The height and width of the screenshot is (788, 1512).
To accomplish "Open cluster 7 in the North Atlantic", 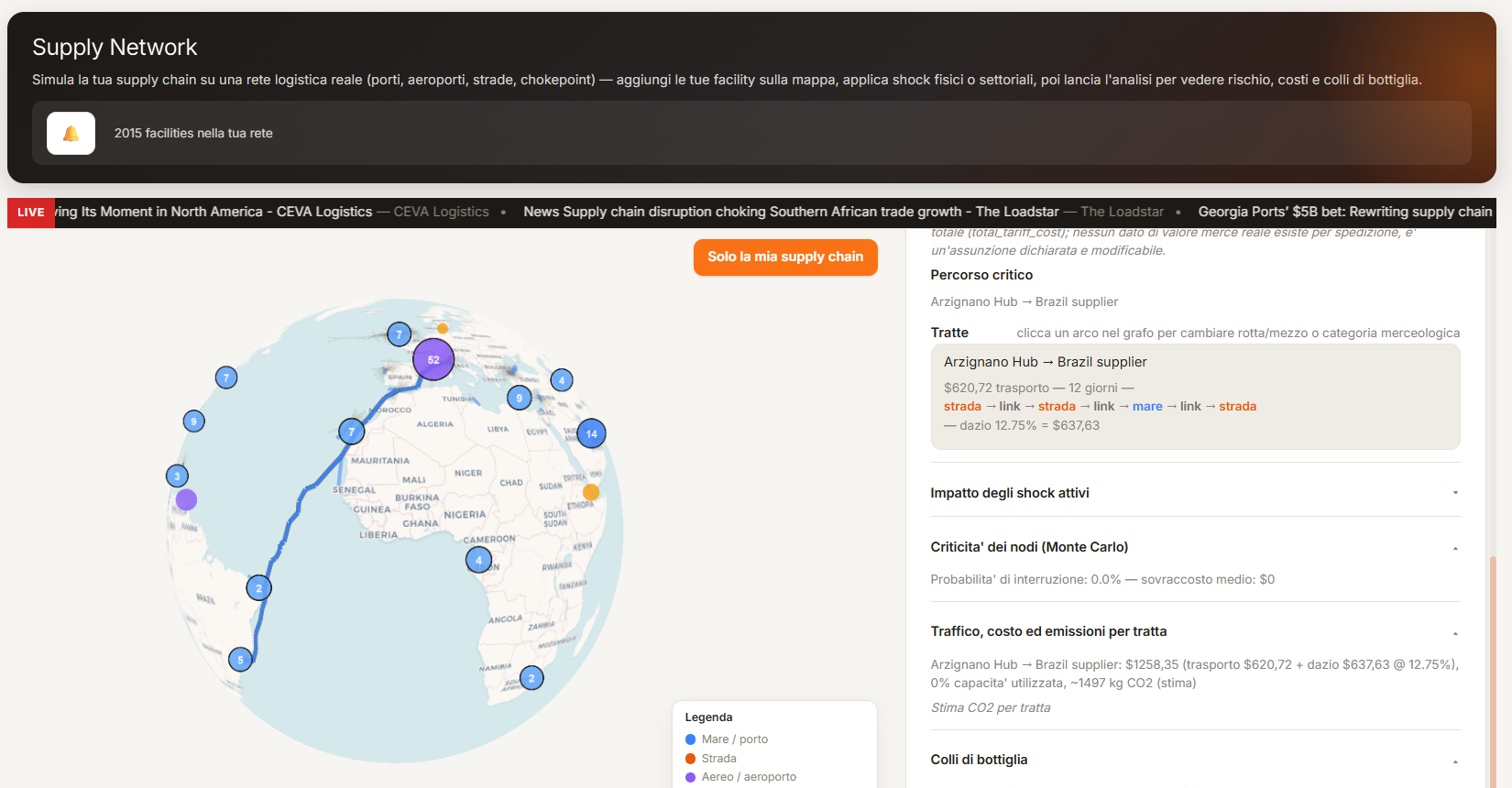I will tap(226, 378).
